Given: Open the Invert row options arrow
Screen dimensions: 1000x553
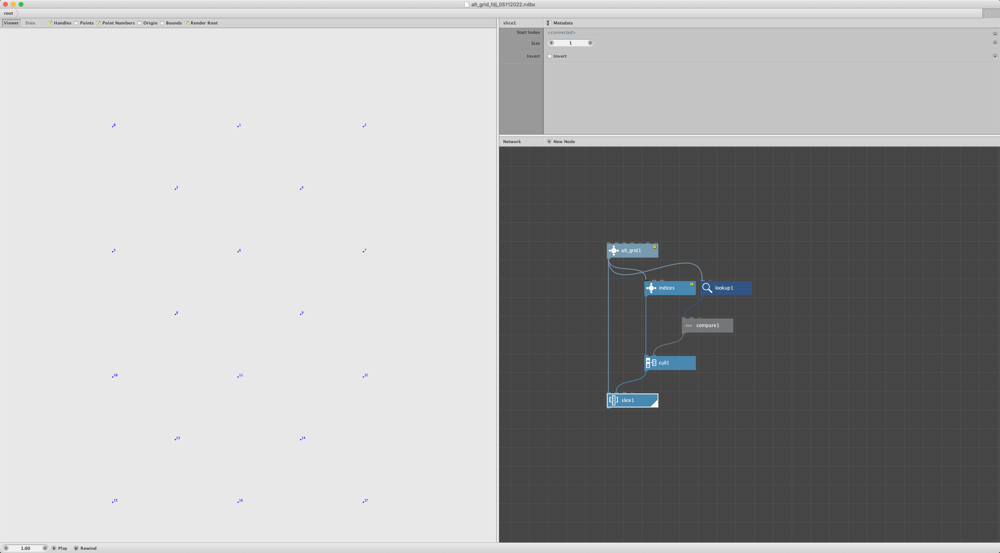Looking at the screenshot, I should pos(994,56).
